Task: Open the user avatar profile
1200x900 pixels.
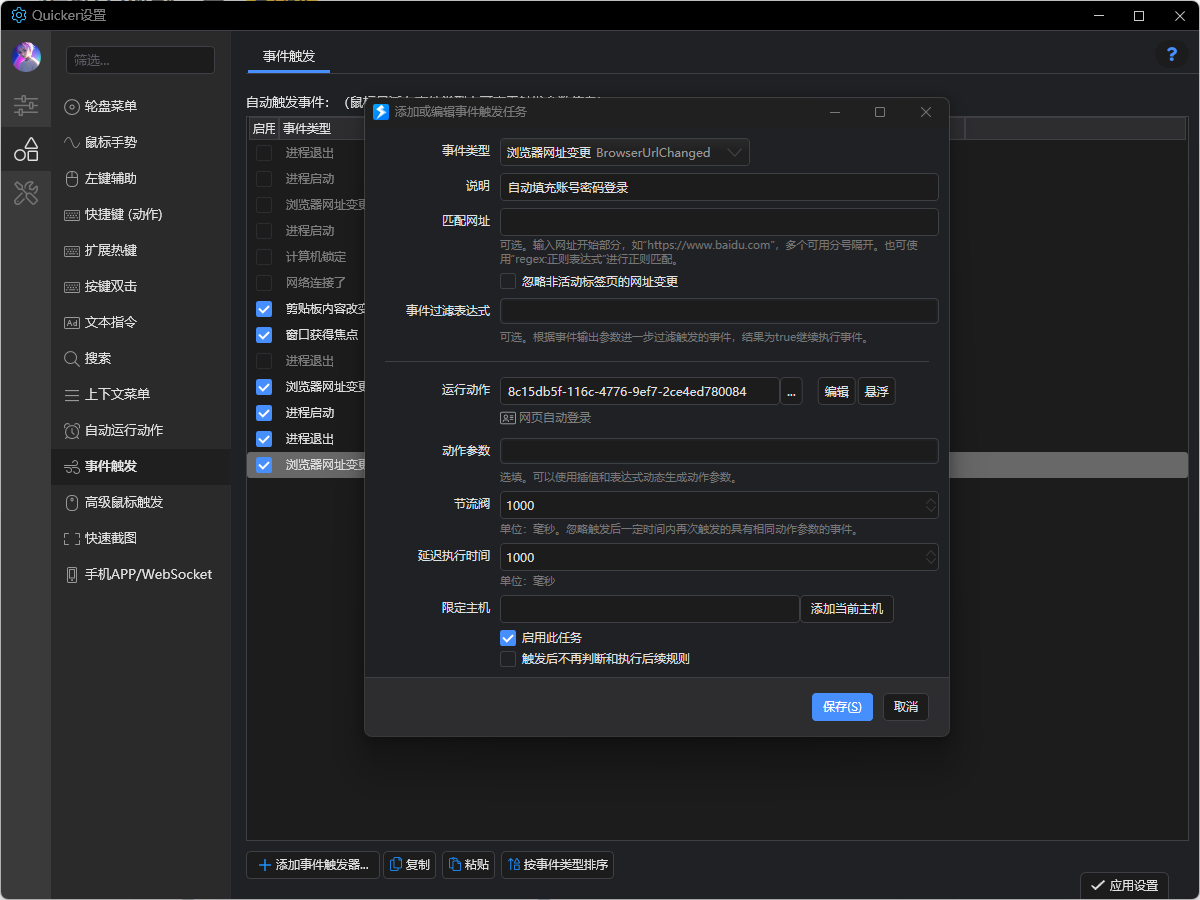Action: pyautogui.click(x=26, y=57)
